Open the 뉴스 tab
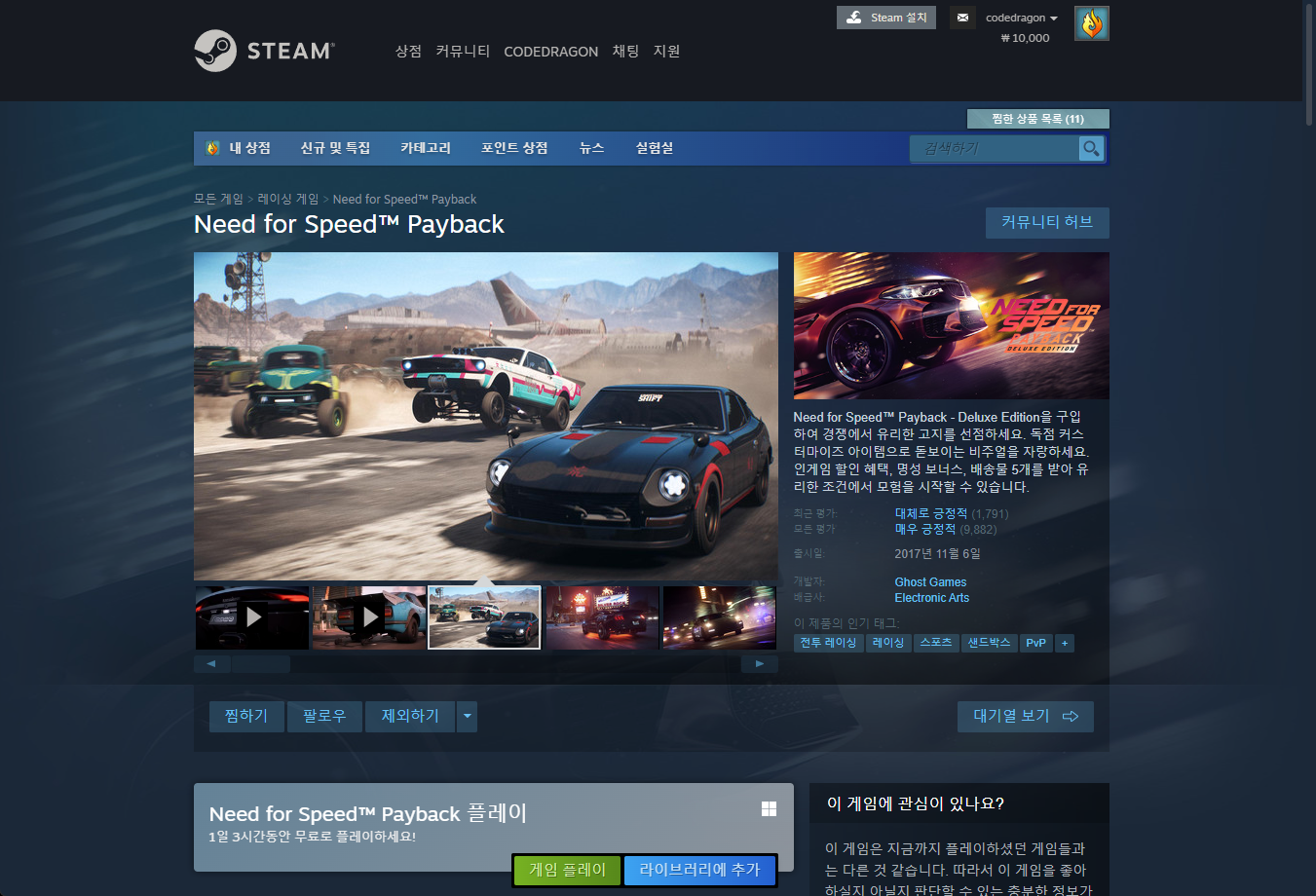Image resolution: width=1316 pixels, height=896 pixels. click(591, 148)
